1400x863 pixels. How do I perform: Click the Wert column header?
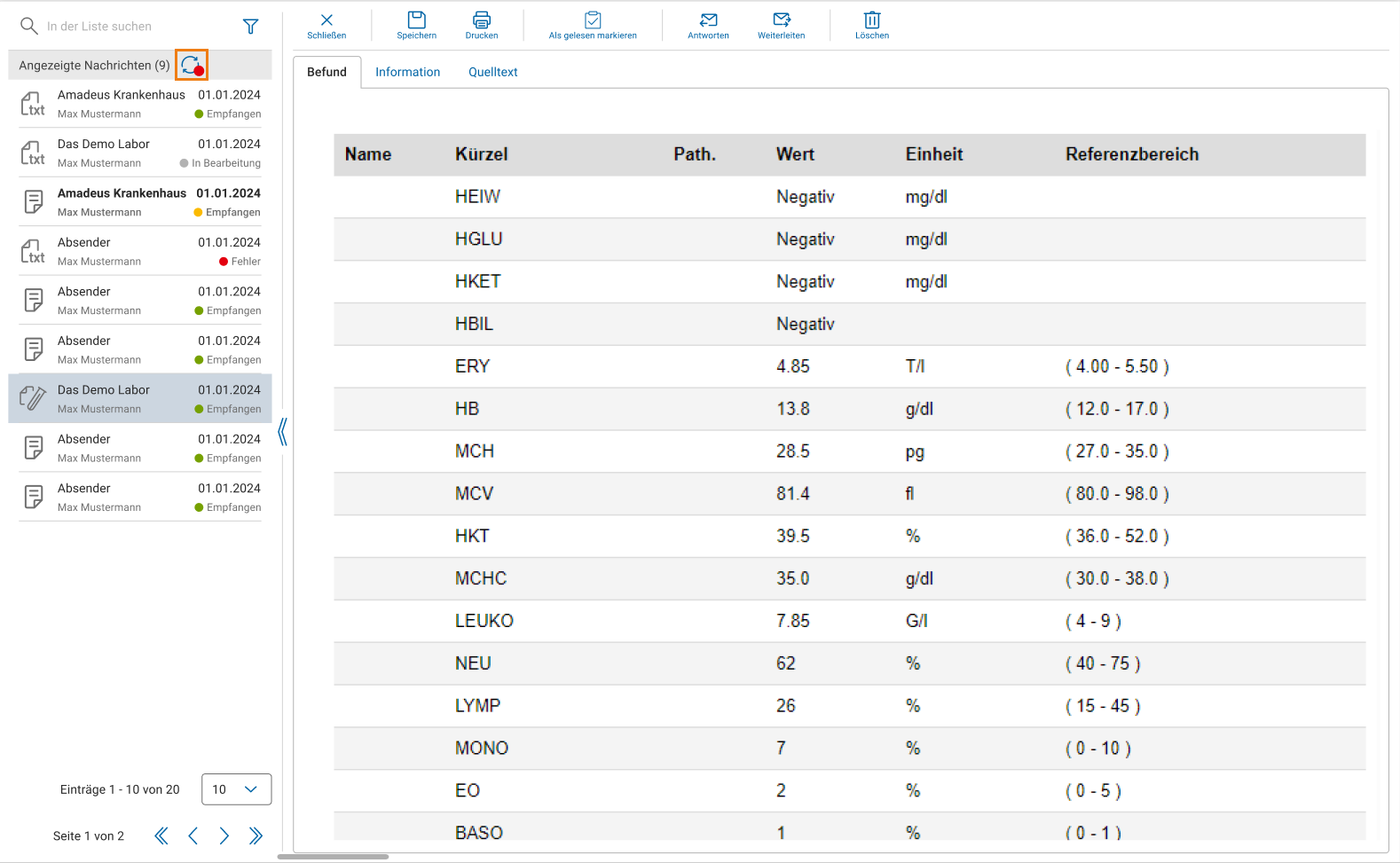pyautogui.click(x=795, y=154)
